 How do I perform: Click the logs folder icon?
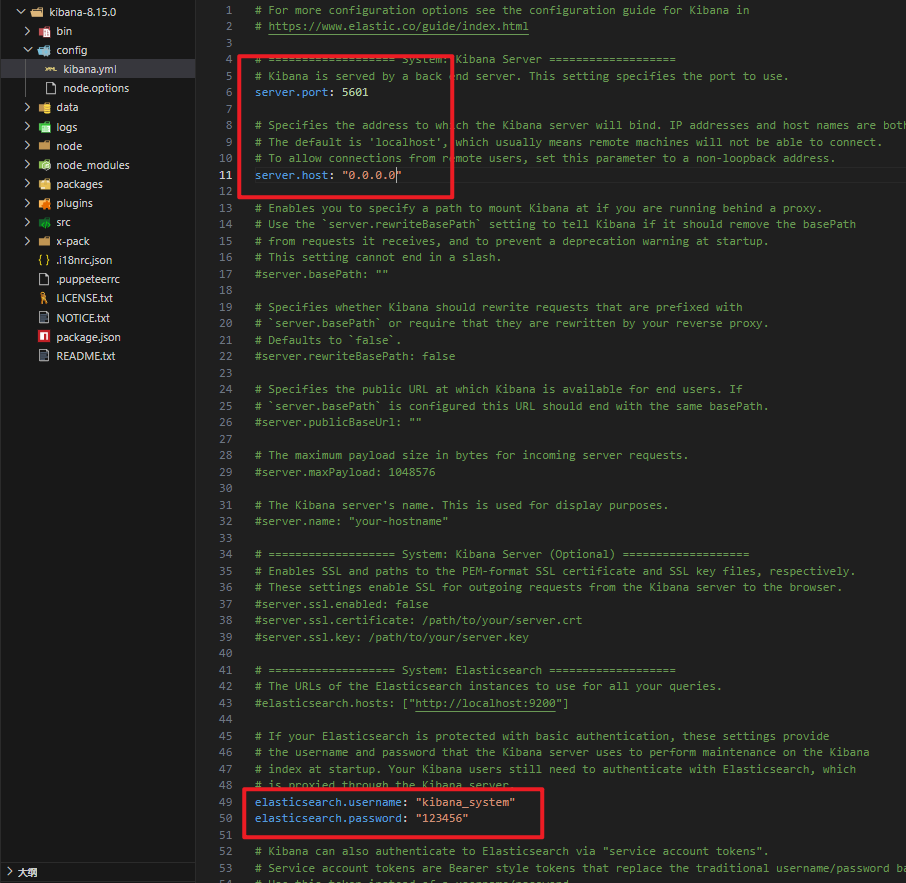(44, 127)
